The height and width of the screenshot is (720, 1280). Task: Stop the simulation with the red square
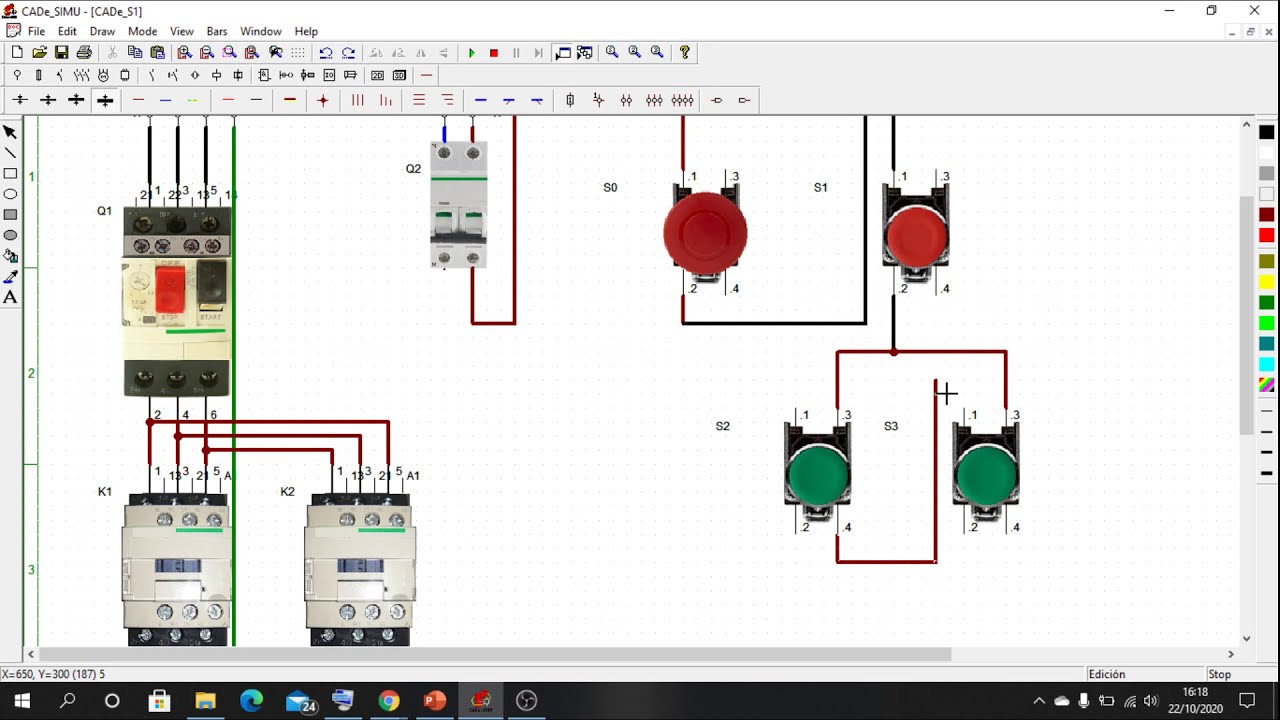click(494, 52)
